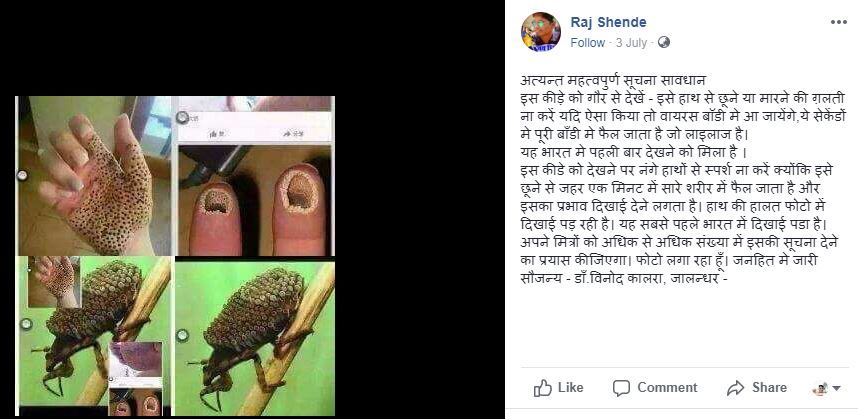Click the thumbs-up Like icon
858x419 pixels.
(x=542, y=388)
